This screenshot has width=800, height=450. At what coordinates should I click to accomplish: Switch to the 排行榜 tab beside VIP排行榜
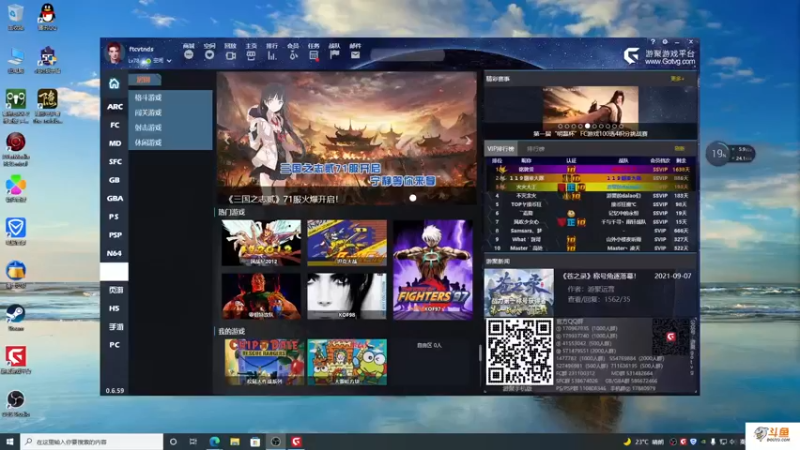[535, 148]
